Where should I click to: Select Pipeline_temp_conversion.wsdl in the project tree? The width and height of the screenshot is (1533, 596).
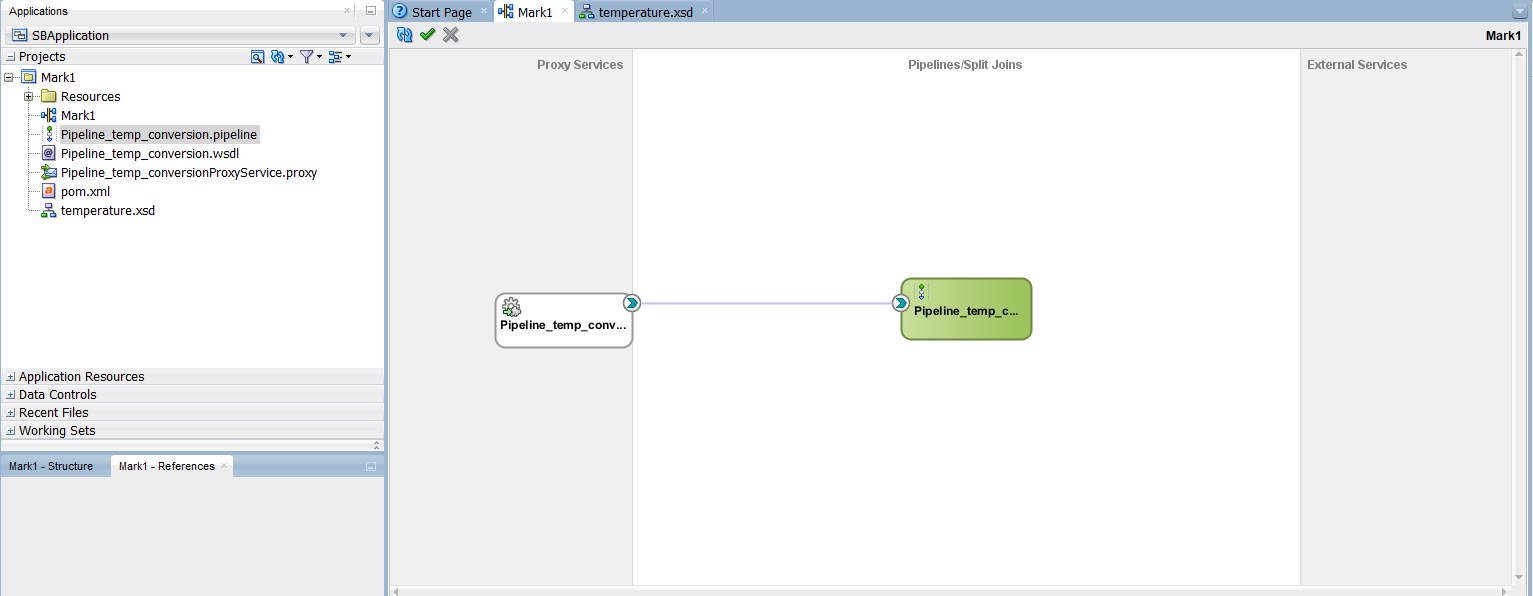point(149,154)
